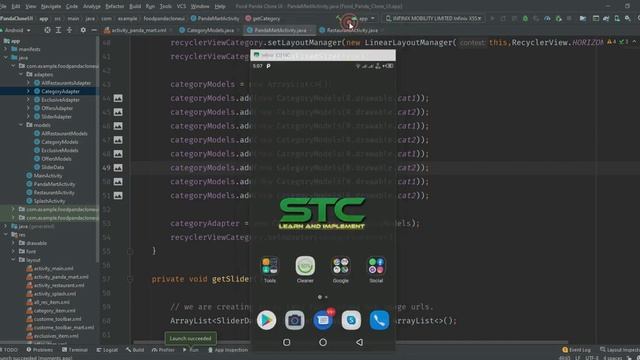
Task: Open the Refactor menu
Action: [x=115, y=6]
